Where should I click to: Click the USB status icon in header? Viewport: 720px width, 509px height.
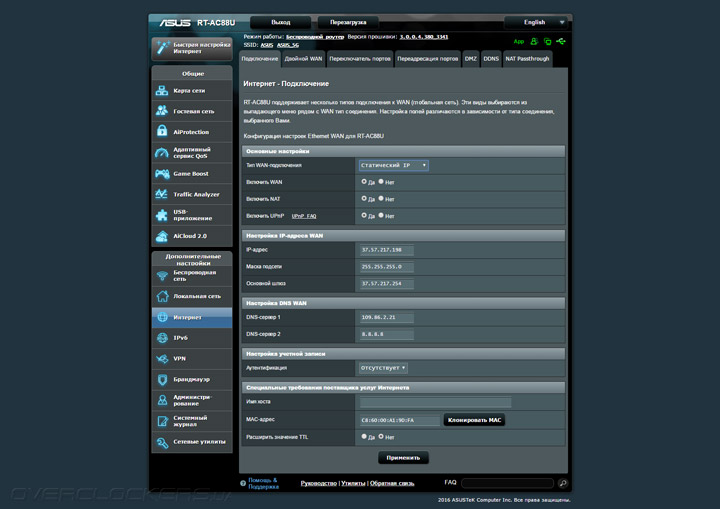[562, 42]
